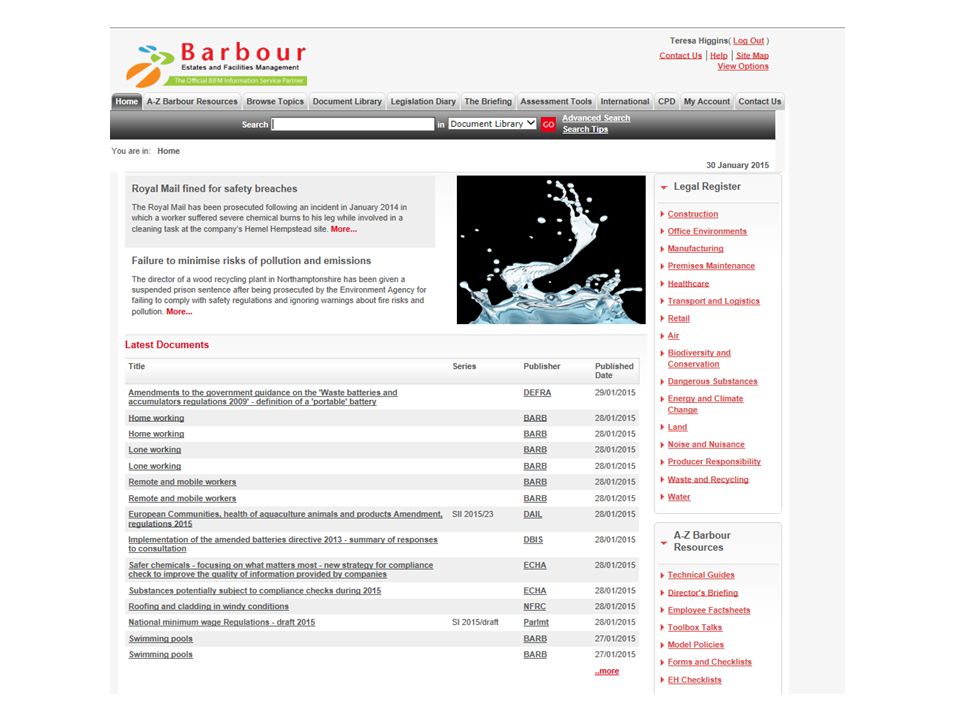This screenshot has height=720, width=960.
Task: Open Energy and Climate Change link
Action: [705, 404]
